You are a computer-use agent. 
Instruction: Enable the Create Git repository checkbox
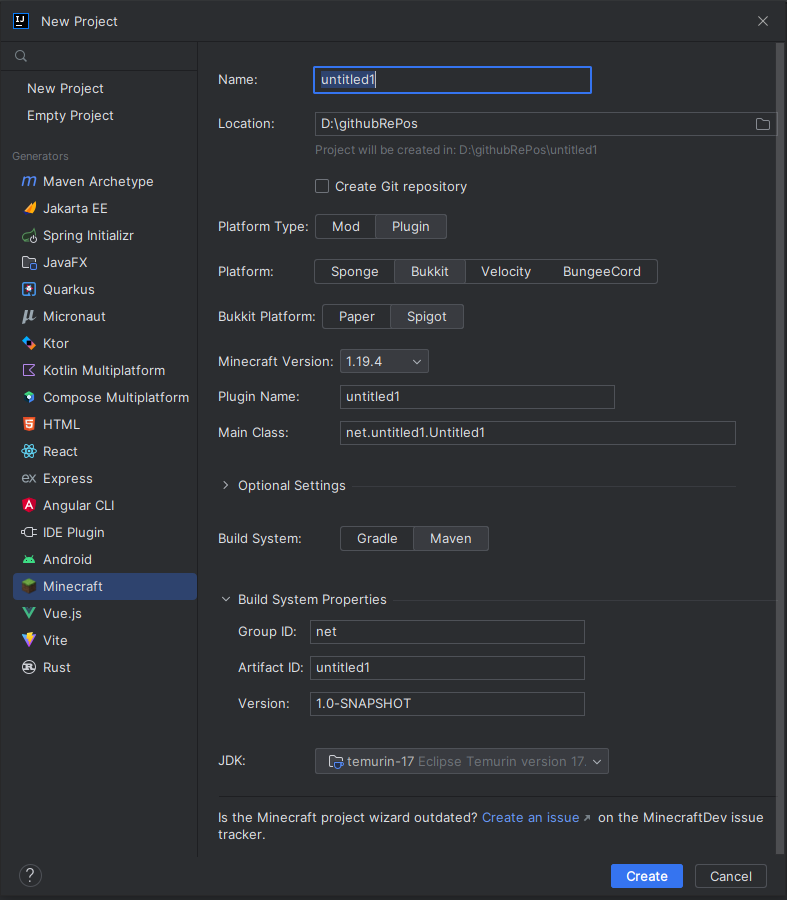tap(322, 186)
